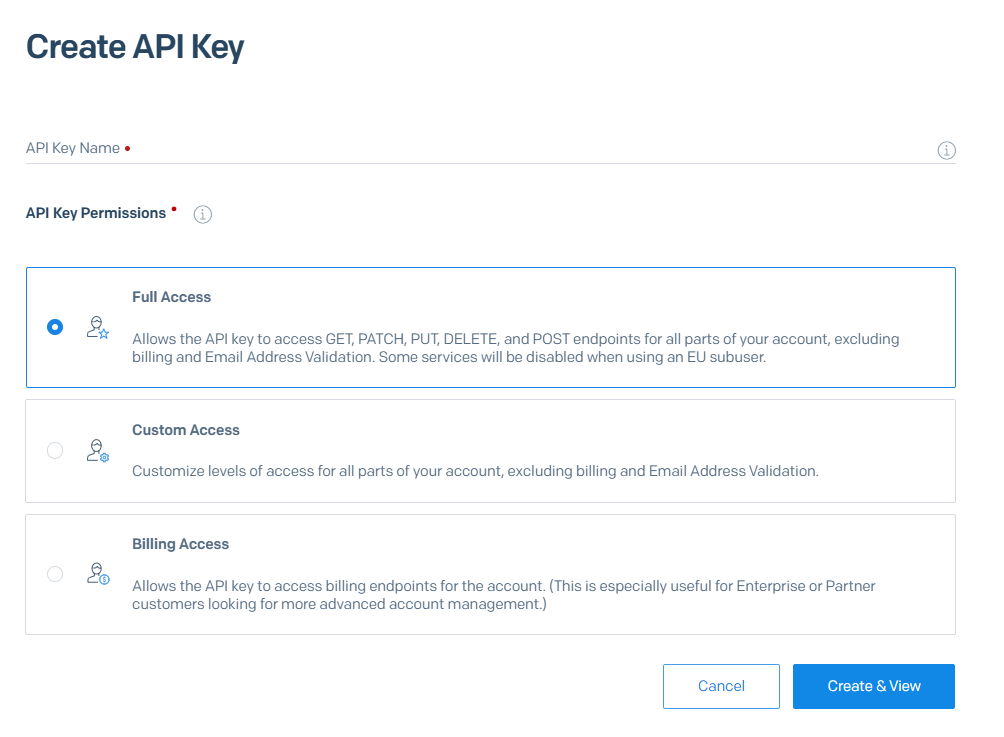Viewport: 1004px width, 737px height.
Task: Click the Custom Access card title
Action: [186, 430]
